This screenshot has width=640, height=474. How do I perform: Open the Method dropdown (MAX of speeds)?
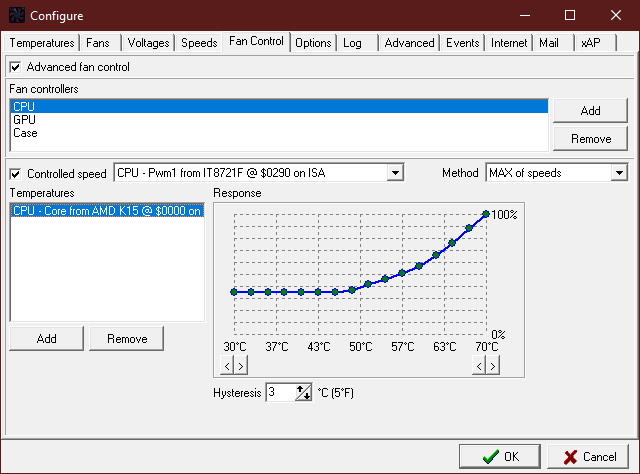coord(619,173)
